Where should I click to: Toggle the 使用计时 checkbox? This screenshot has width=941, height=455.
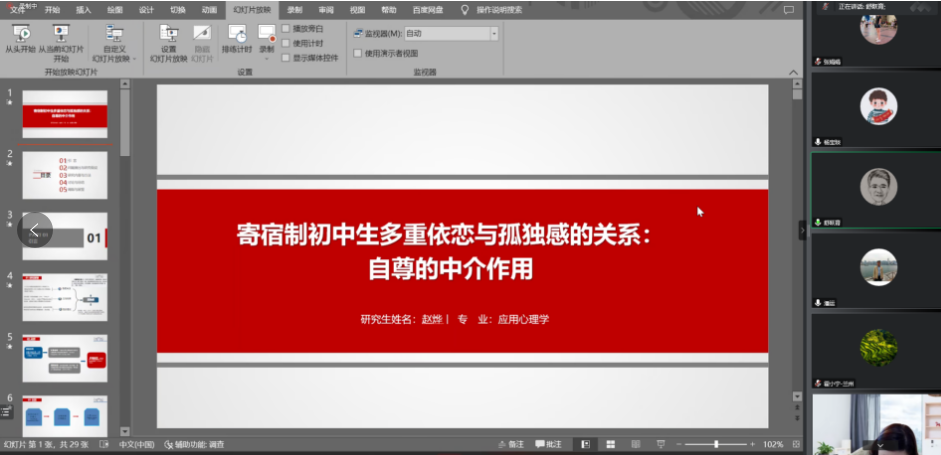[x=286, y=43]
